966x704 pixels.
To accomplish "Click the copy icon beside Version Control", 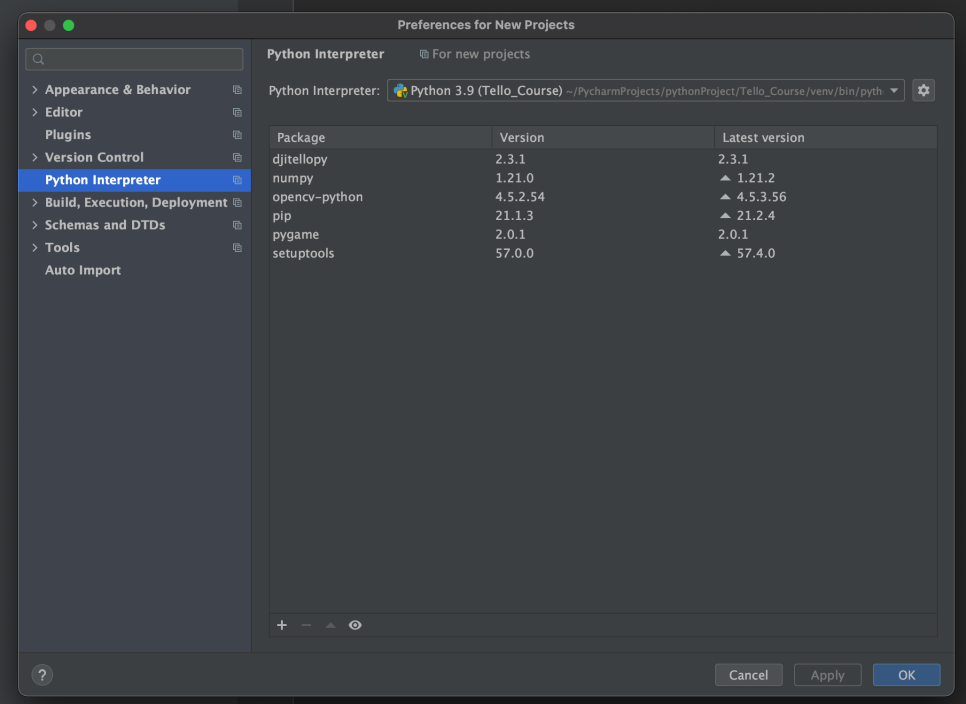I will point(237,158).
